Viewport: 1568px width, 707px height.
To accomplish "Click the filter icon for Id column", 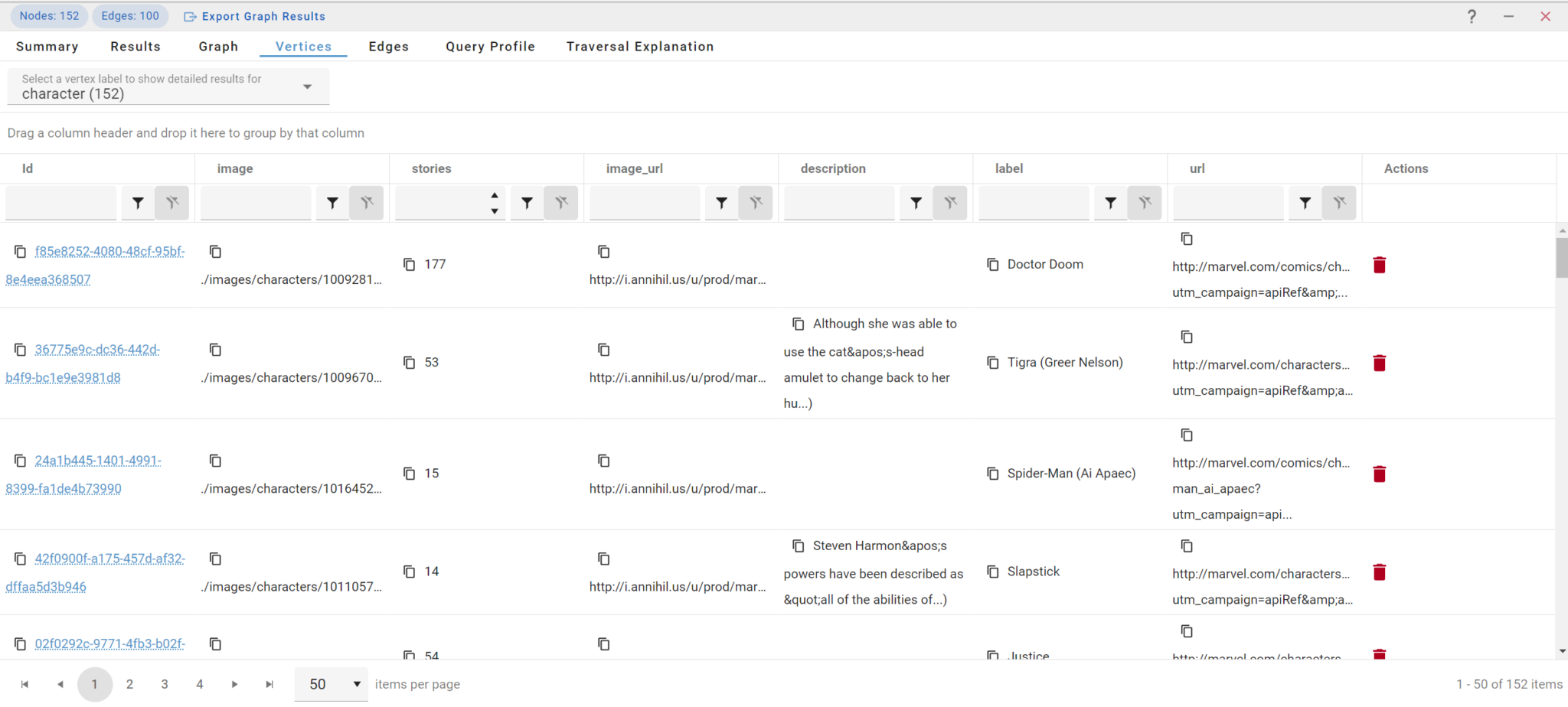I will (138, 203).
